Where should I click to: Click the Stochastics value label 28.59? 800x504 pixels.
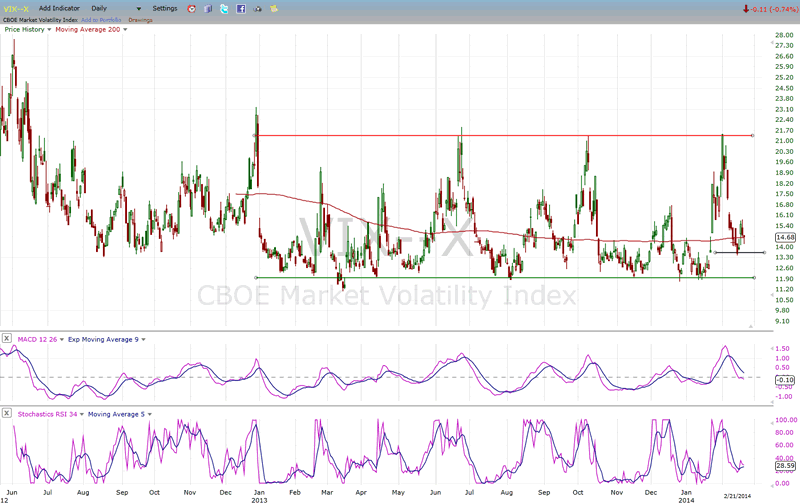click(x=785, y=466)
